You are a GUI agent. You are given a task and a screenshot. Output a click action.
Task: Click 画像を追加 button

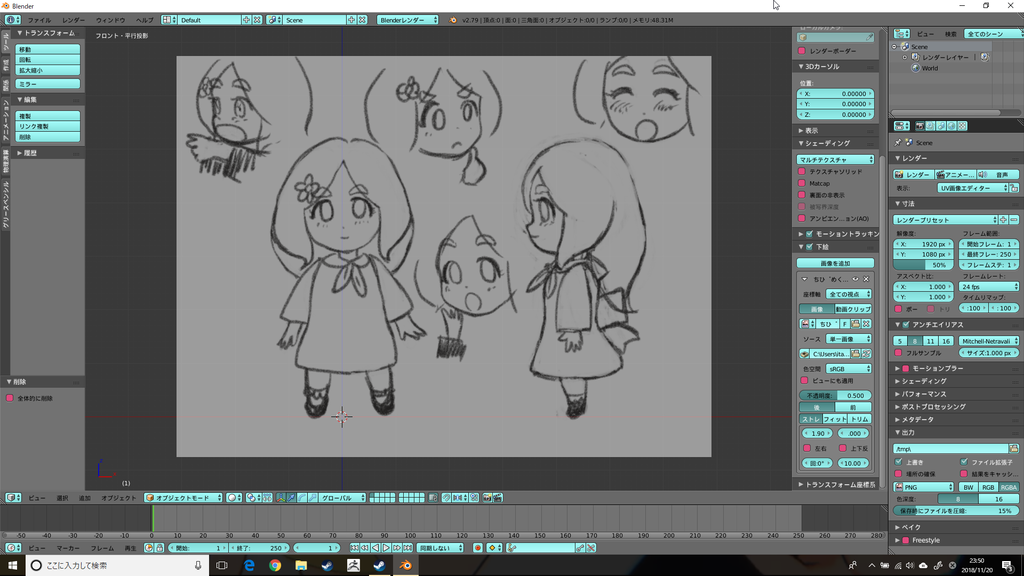click(835, 263)
